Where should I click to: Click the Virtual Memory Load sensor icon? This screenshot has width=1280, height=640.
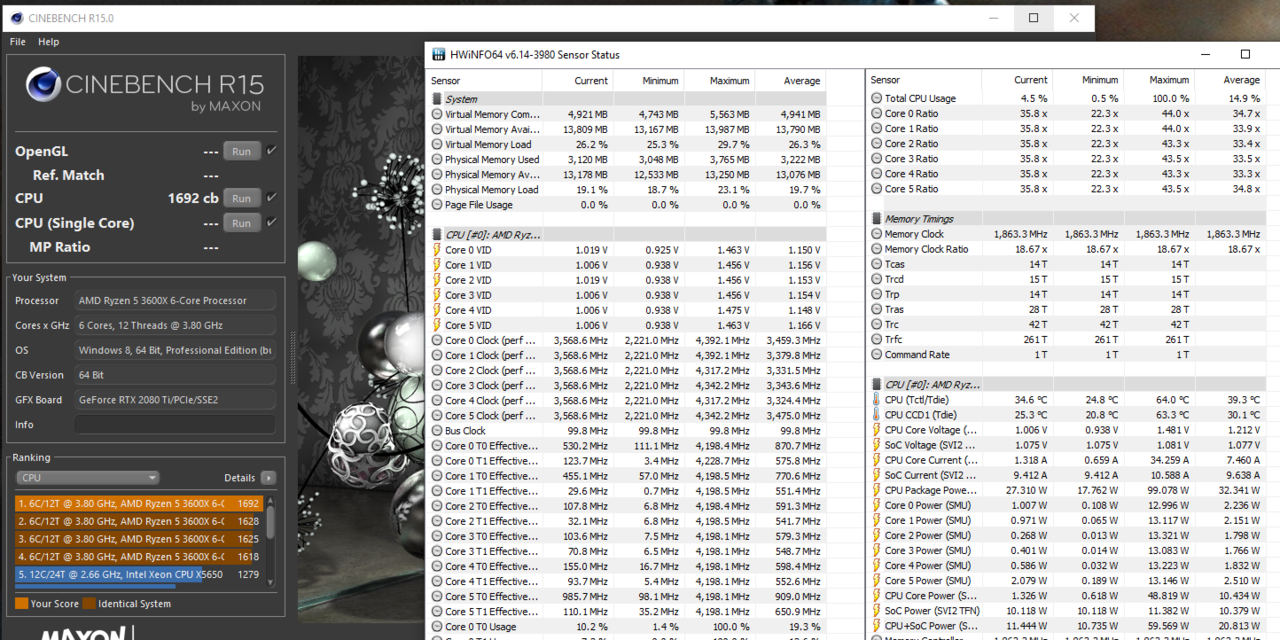(x=436, y=144)
